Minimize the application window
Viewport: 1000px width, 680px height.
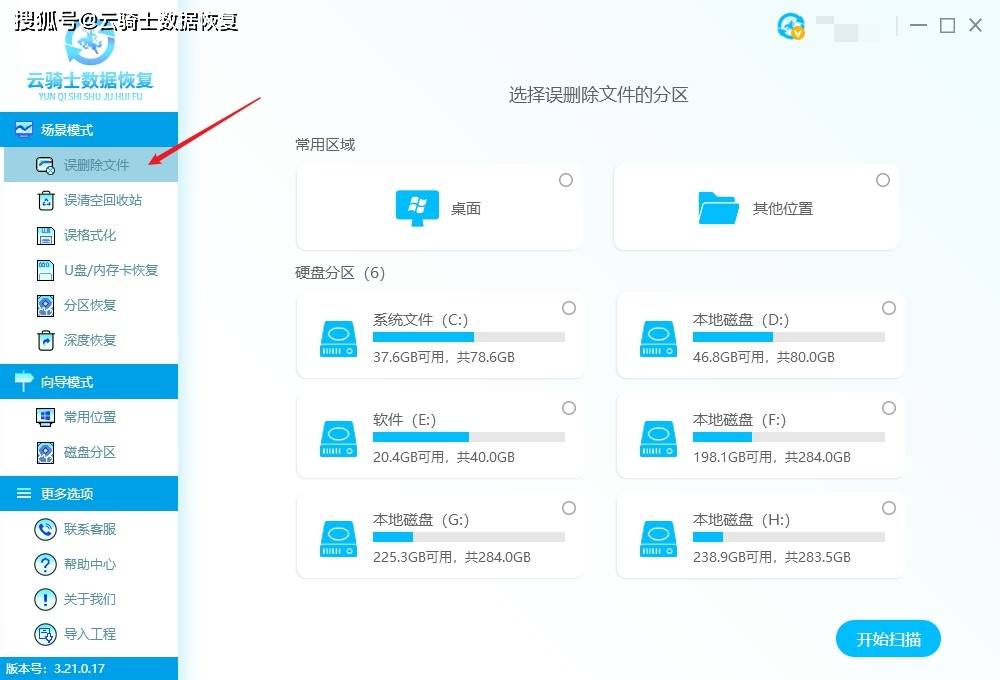coord(918,26)
